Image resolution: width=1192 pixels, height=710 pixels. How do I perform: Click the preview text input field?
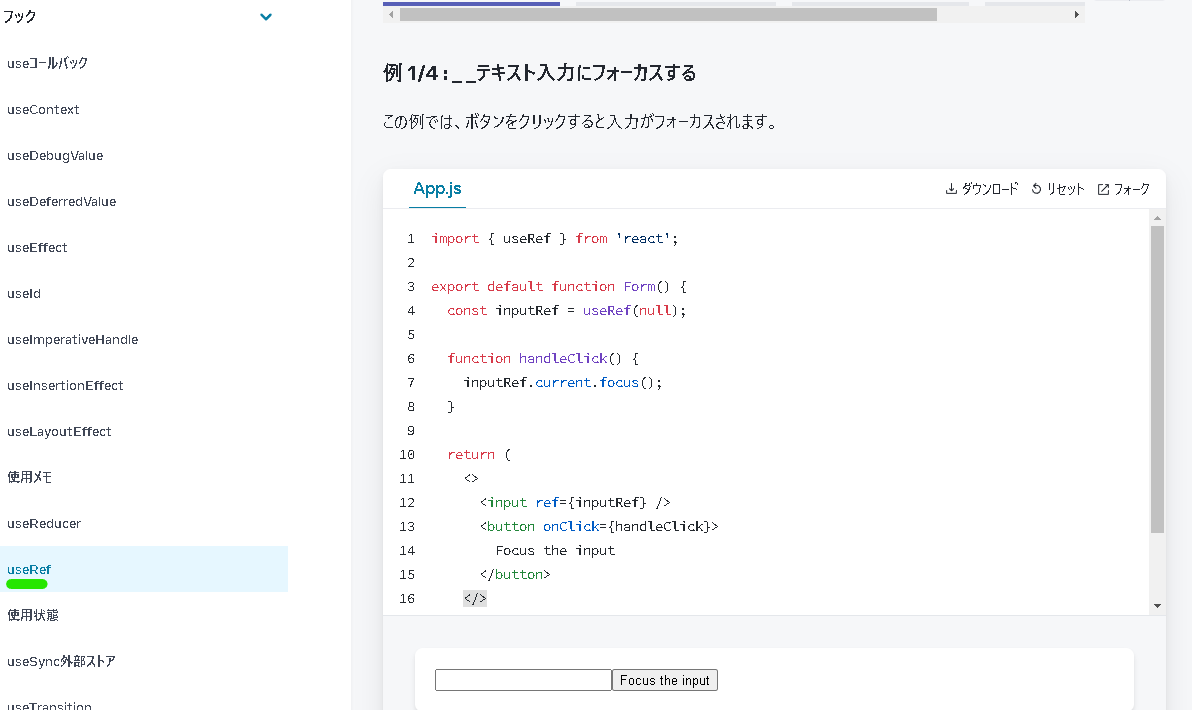pos(523,680)
